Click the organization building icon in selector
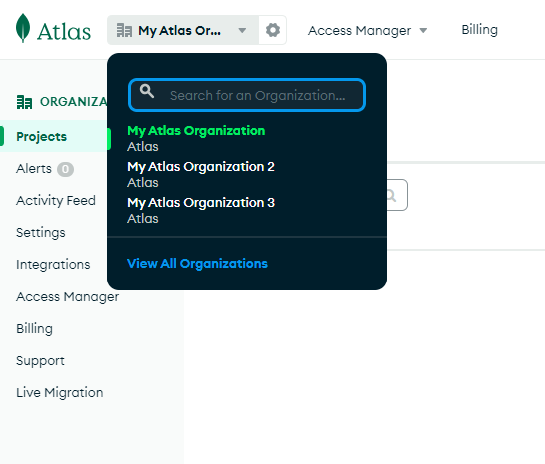The width and height of the screenshot is (545, 464). [x=124, y=30]
